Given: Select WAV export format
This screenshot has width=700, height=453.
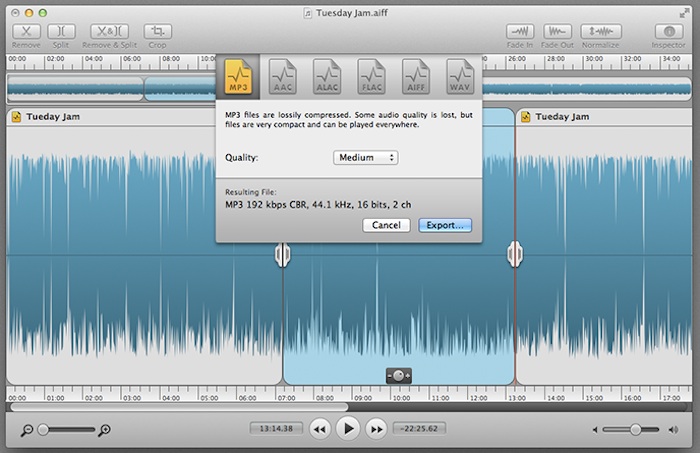Looking at the screenshot, I should (x=460, y=77).
